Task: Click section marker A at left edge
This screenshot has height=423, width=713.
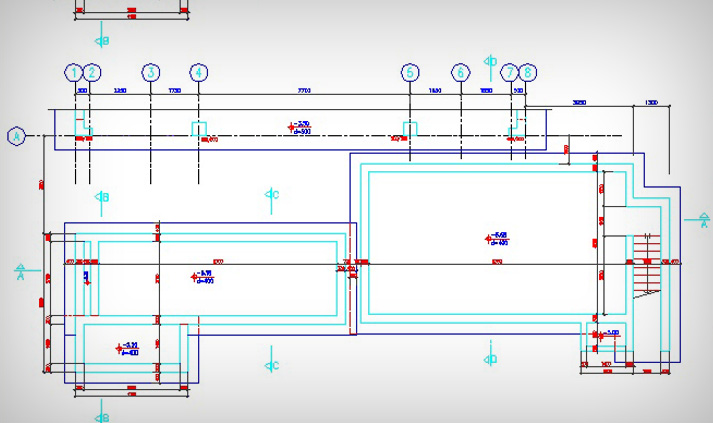Action: (20, 271)
